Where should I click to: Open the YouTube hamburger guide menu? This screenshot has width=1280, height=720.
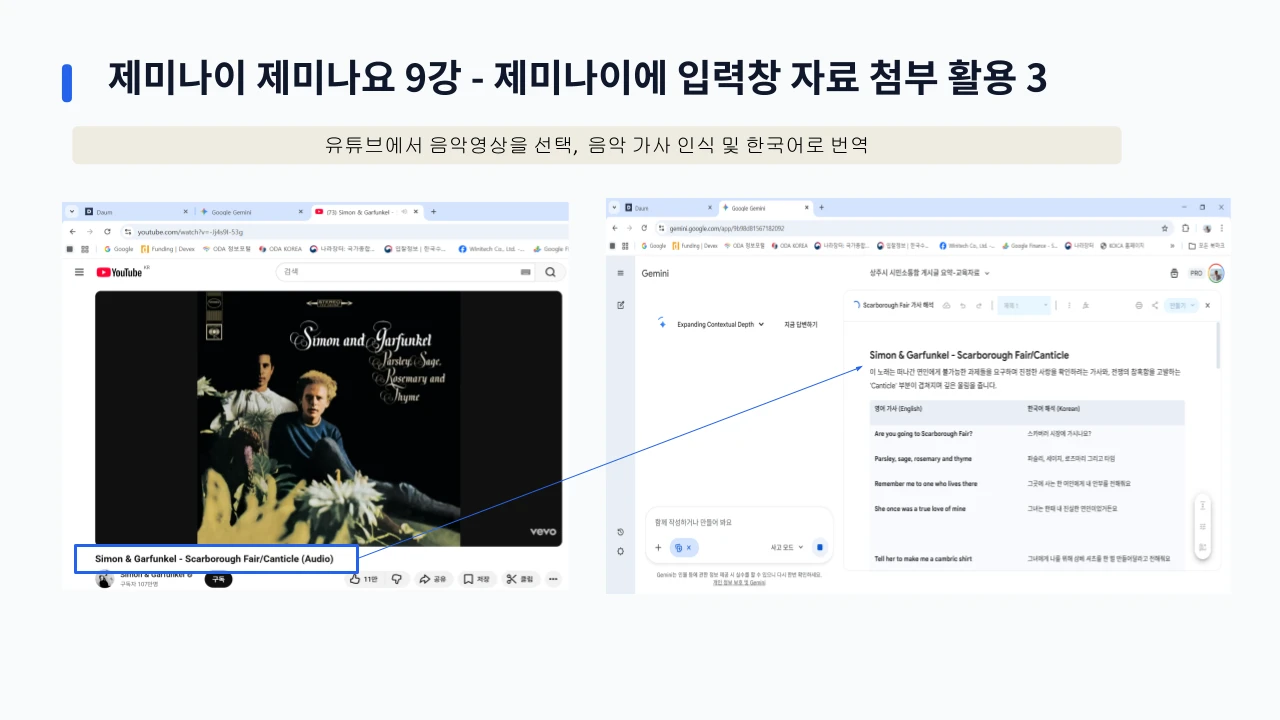[79, 272]
